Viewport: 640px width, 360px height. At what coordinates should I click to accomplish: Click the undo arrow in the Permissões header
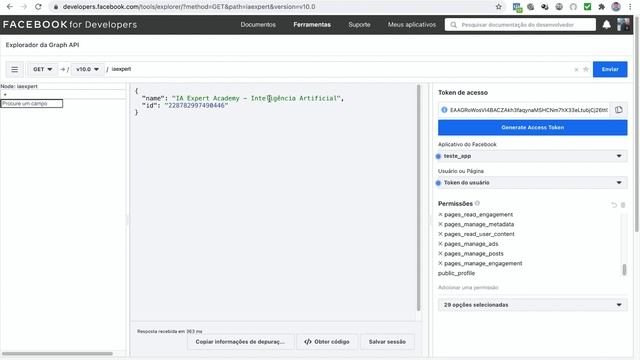[614, 205]
